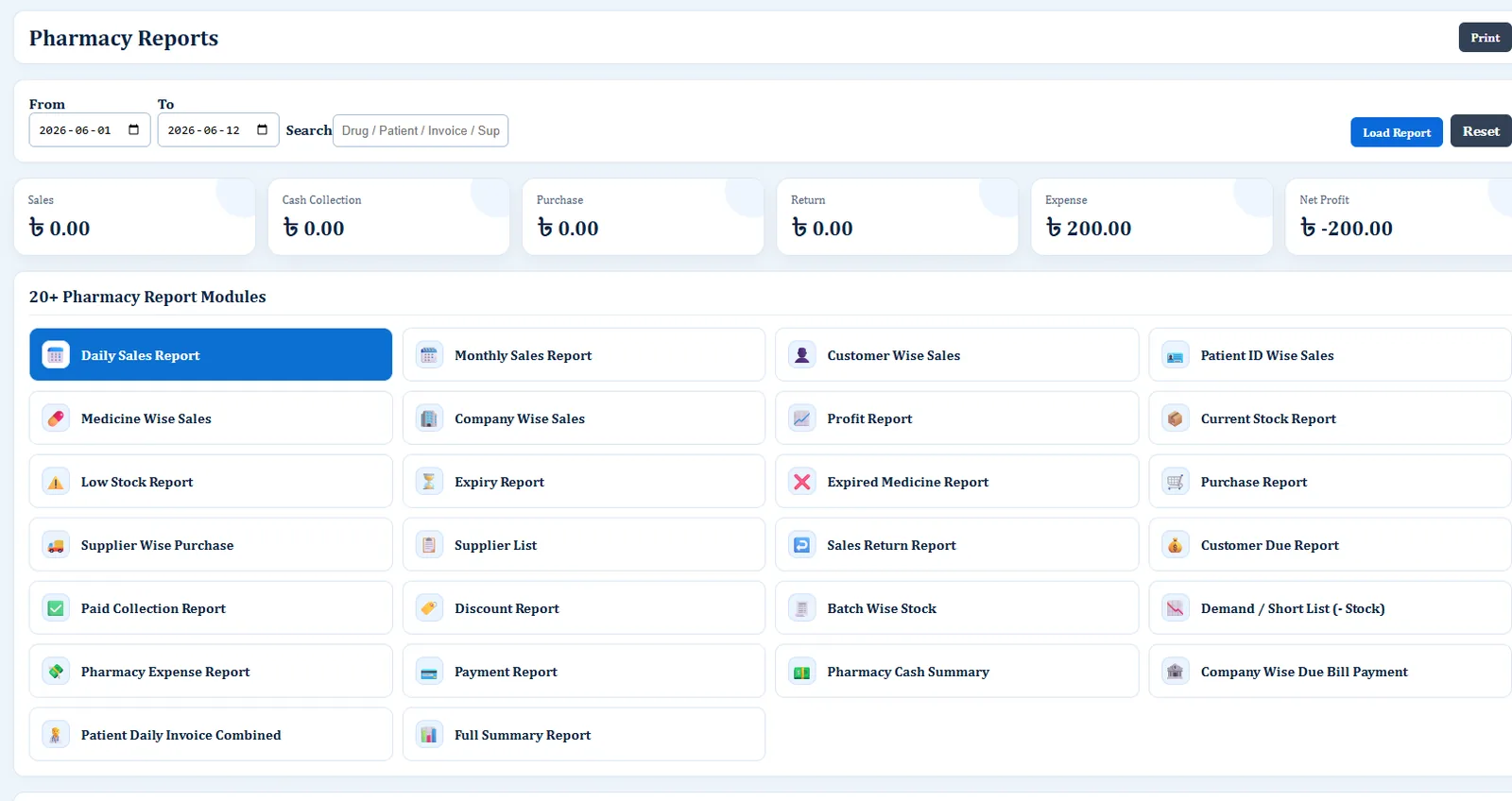Open the Expiry Report label
This screenshot has height=801, width=1512.
coord(499,482)
